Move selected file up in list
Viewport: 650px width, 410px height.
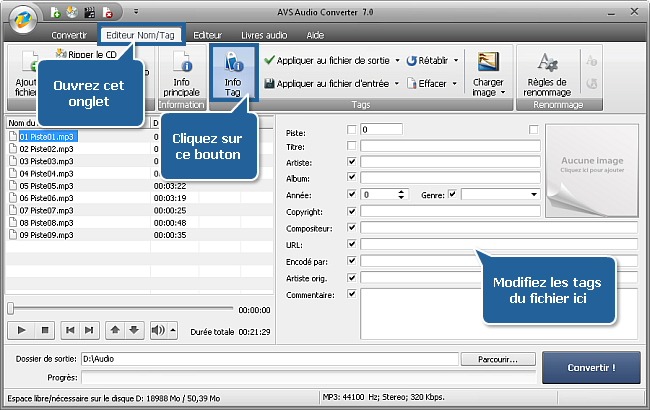(x=116, y=329)
